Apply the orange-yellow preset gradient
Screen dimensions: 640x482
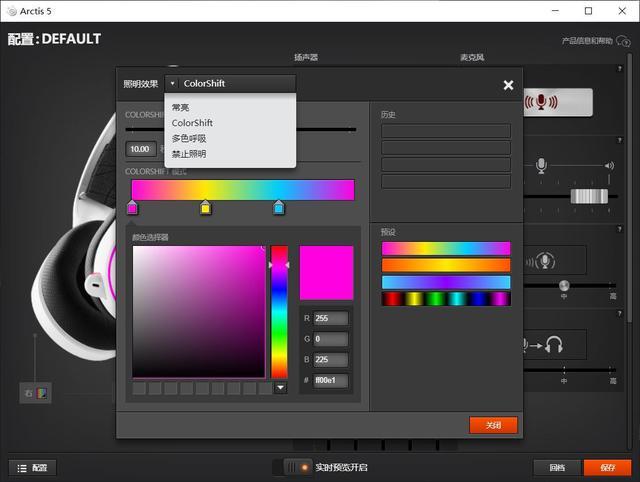click(x=445, y=265)
